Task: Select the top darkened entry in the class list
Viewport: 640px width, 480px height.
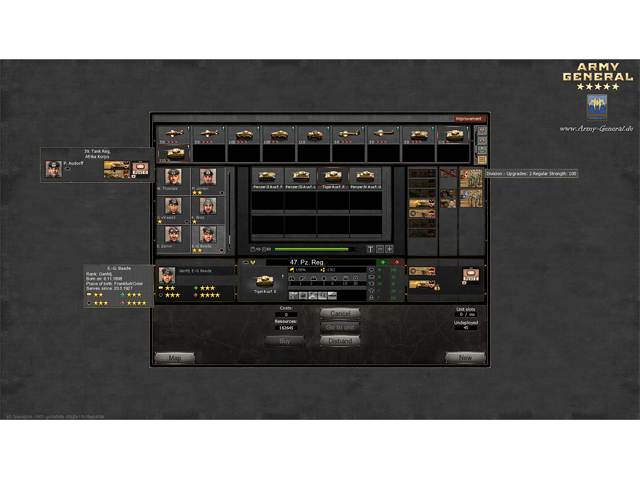Action: click(422, 173)
